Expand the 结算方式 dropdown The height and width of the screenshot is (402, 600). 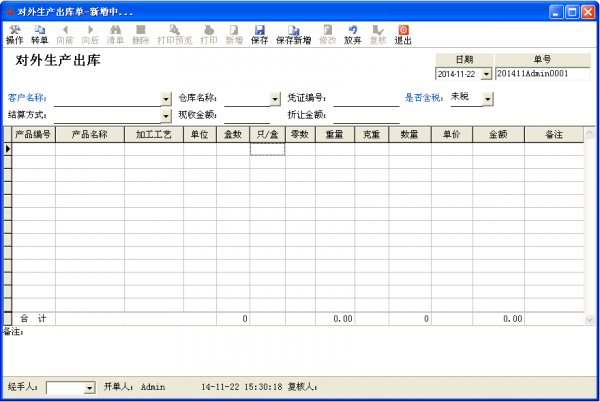[166, 116]
